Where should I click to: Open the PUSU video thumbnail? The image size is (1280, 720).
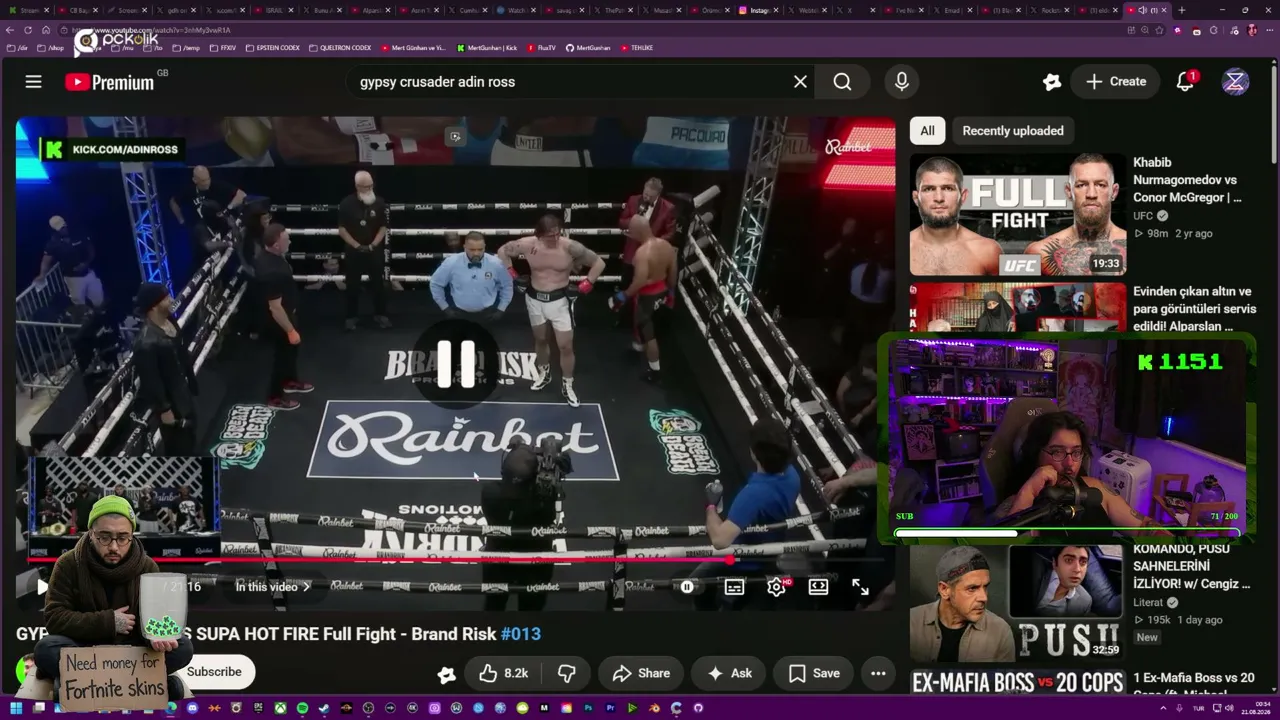tap(1018, 602)
